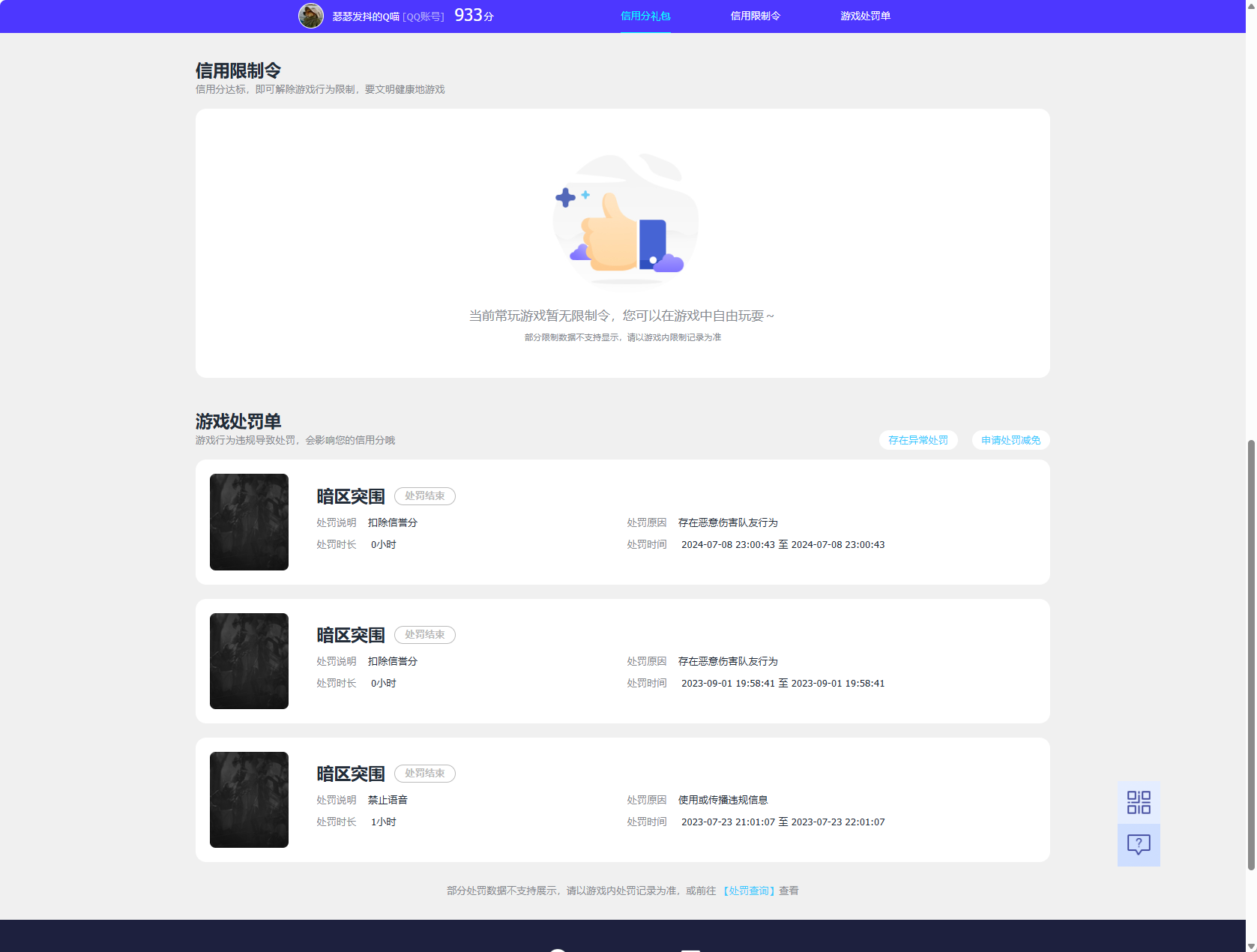Click 暗区突围 title of 2023-09-01 record
The image size is (1257, 952).
tap(351, 635)
